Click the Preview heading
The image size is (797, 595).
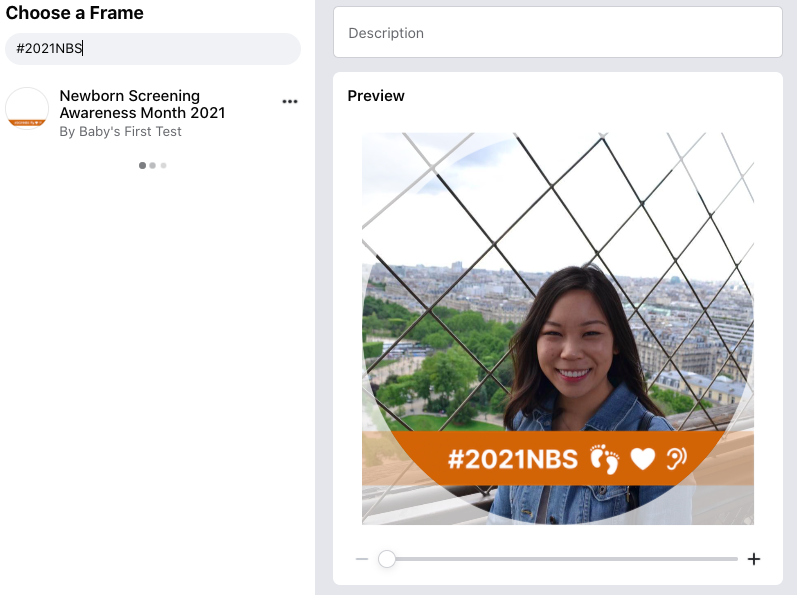click(376, 96)
